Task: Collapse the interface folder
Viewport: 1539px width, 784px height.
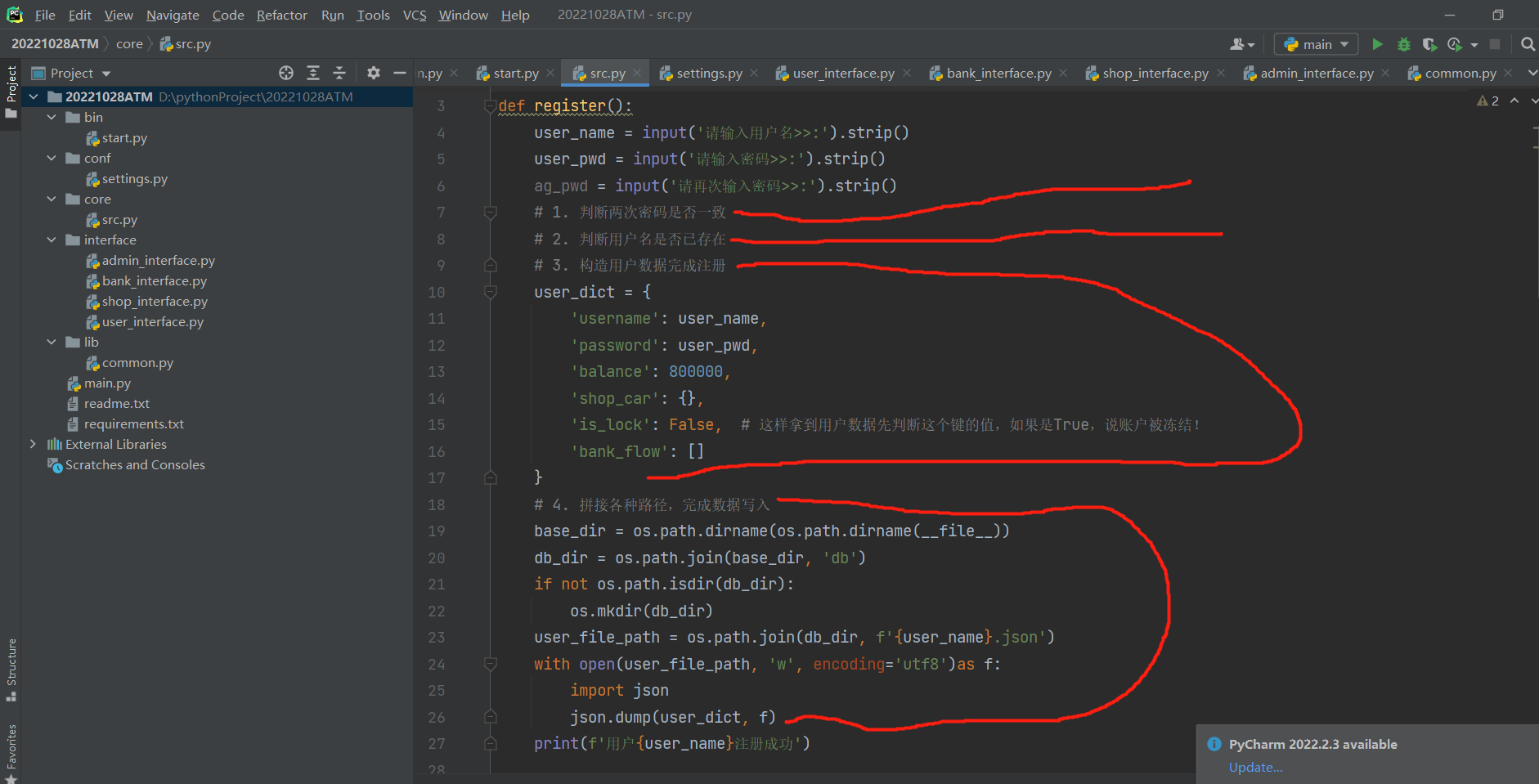Action: tap(52, 240)
